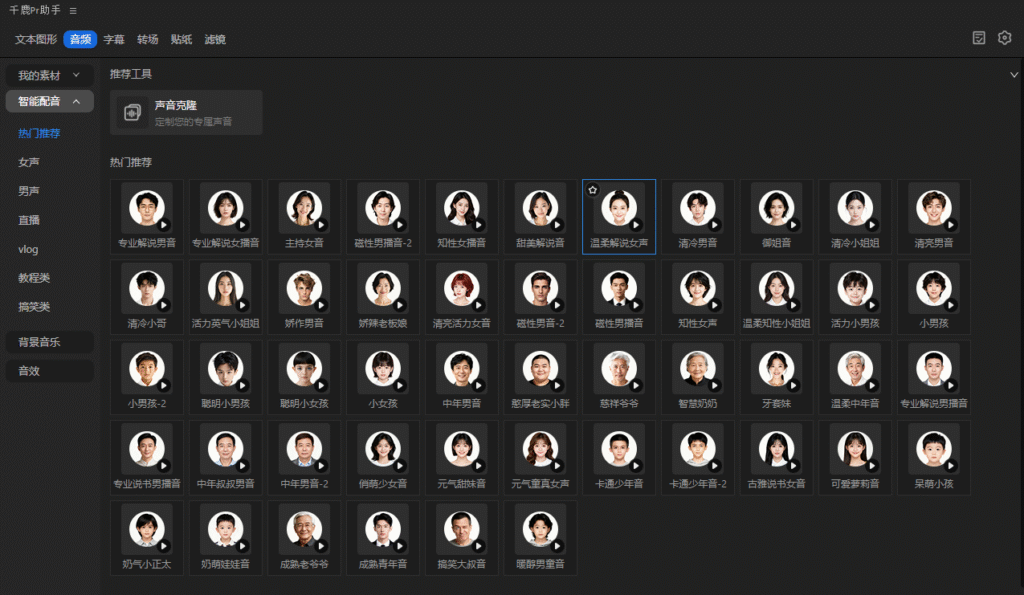Open the 滤镜 tab
Viewport: 1024px width, 595px height.
coord(215,40)
